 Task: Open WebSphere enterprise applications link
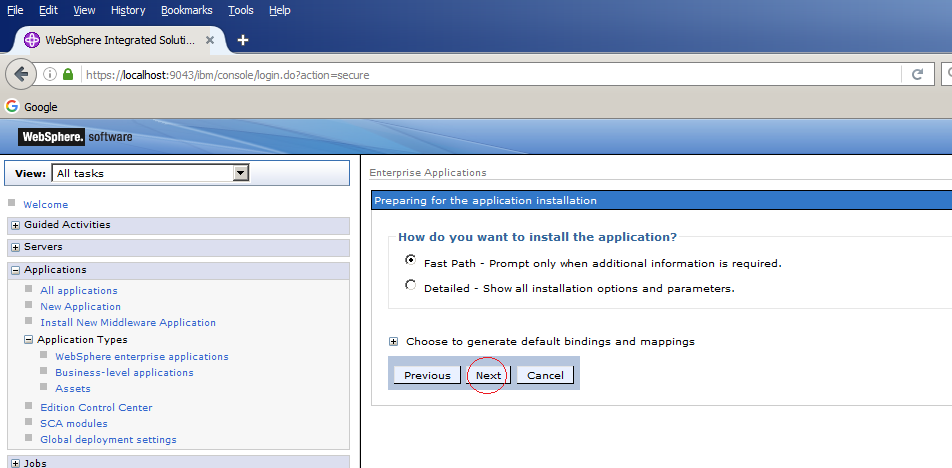click(x=142, y=356)
